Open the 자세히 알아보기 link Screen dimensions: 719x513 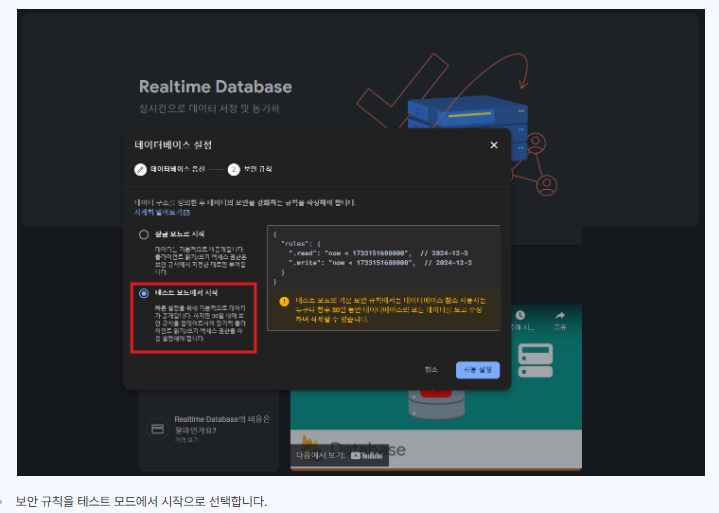162,212
